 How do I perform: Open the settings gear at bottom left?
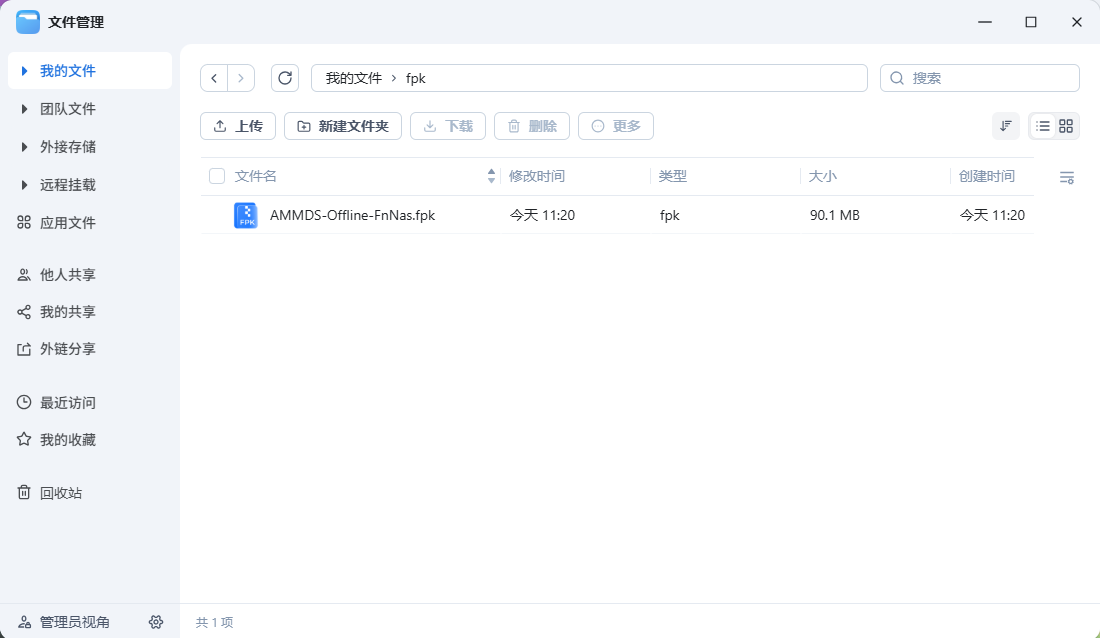[x=156, y=622]
